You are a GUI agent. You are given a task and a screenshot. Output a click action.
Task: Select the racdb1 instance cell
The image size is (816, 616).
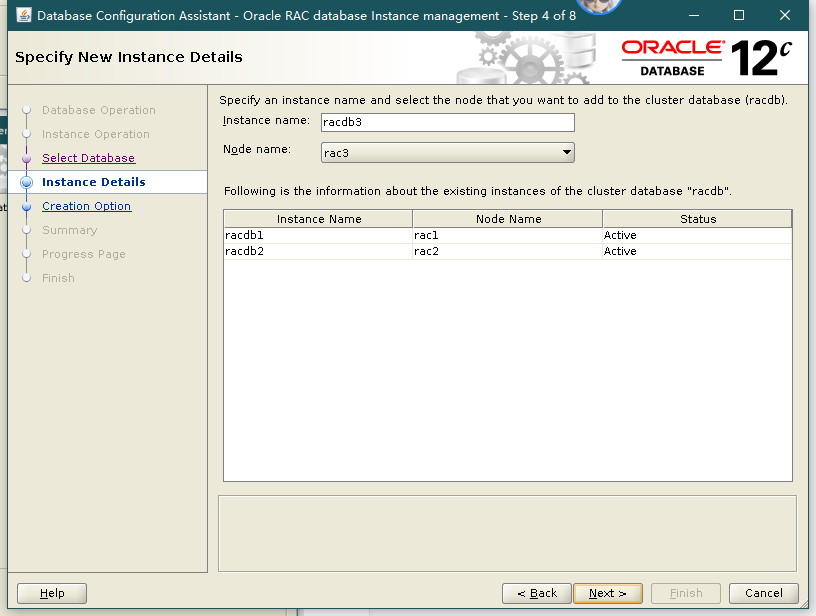tap(318, 235)
